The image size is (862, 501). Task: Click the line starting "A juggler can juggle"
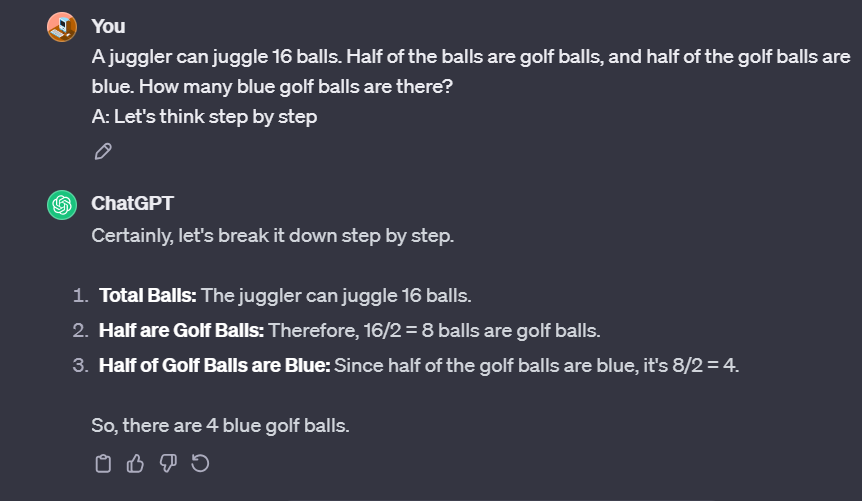[x=471, y=57]
